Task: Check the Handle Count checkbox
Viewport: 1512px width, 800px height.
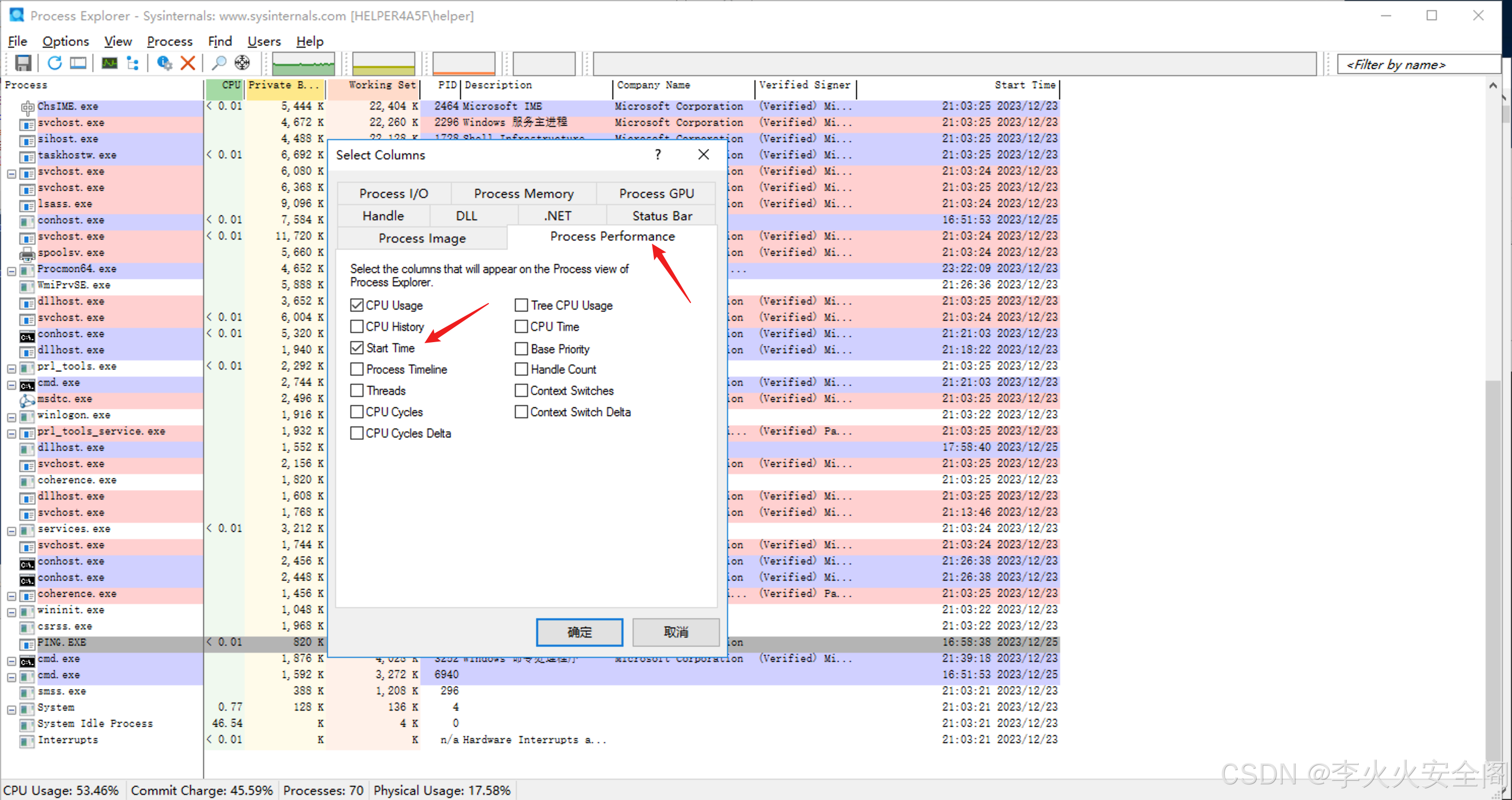Action: coord(521,369)
